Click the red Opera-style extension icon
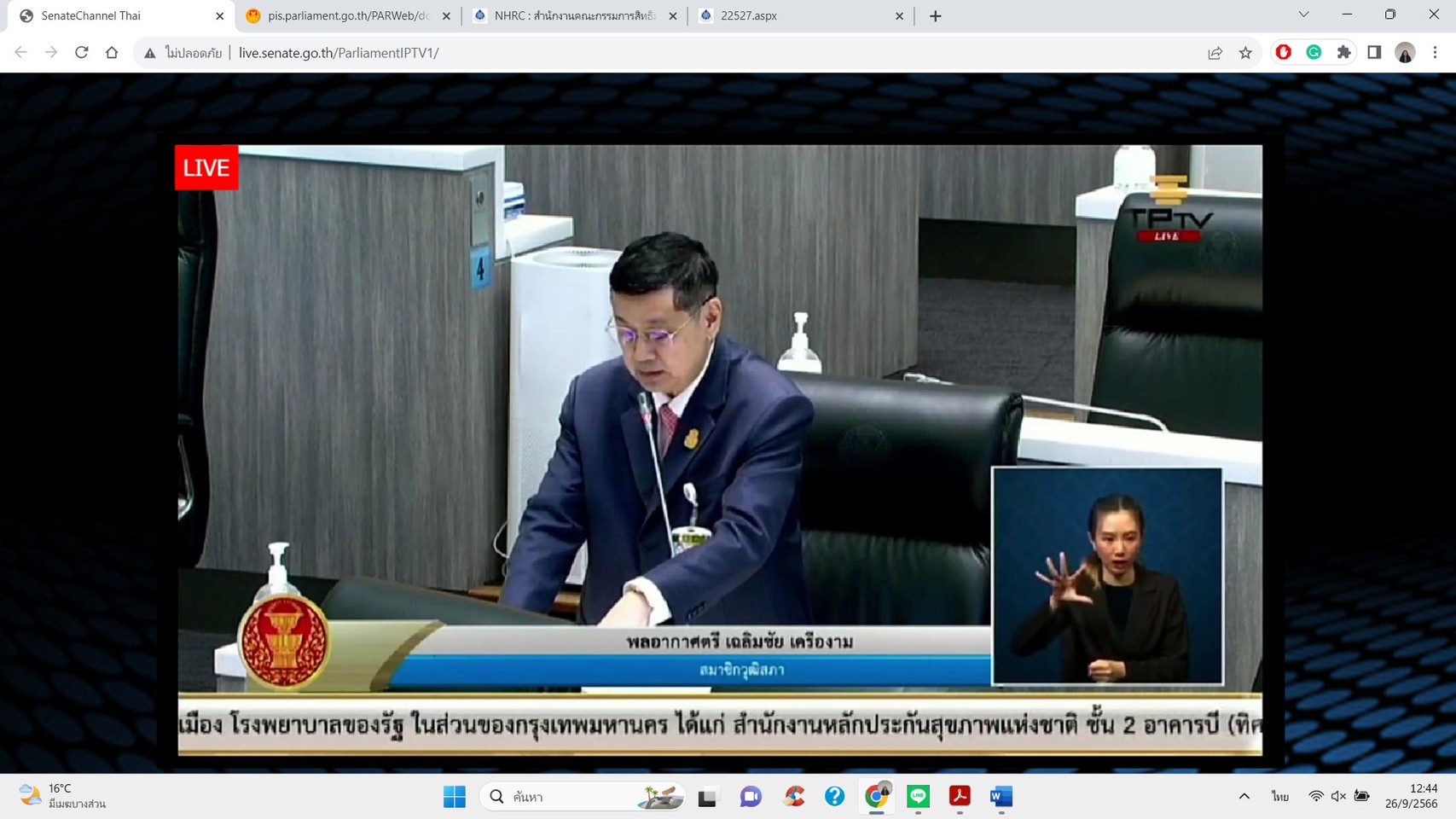The height and width of the screenshot is (819, 1456). [x=1283, y=53]
